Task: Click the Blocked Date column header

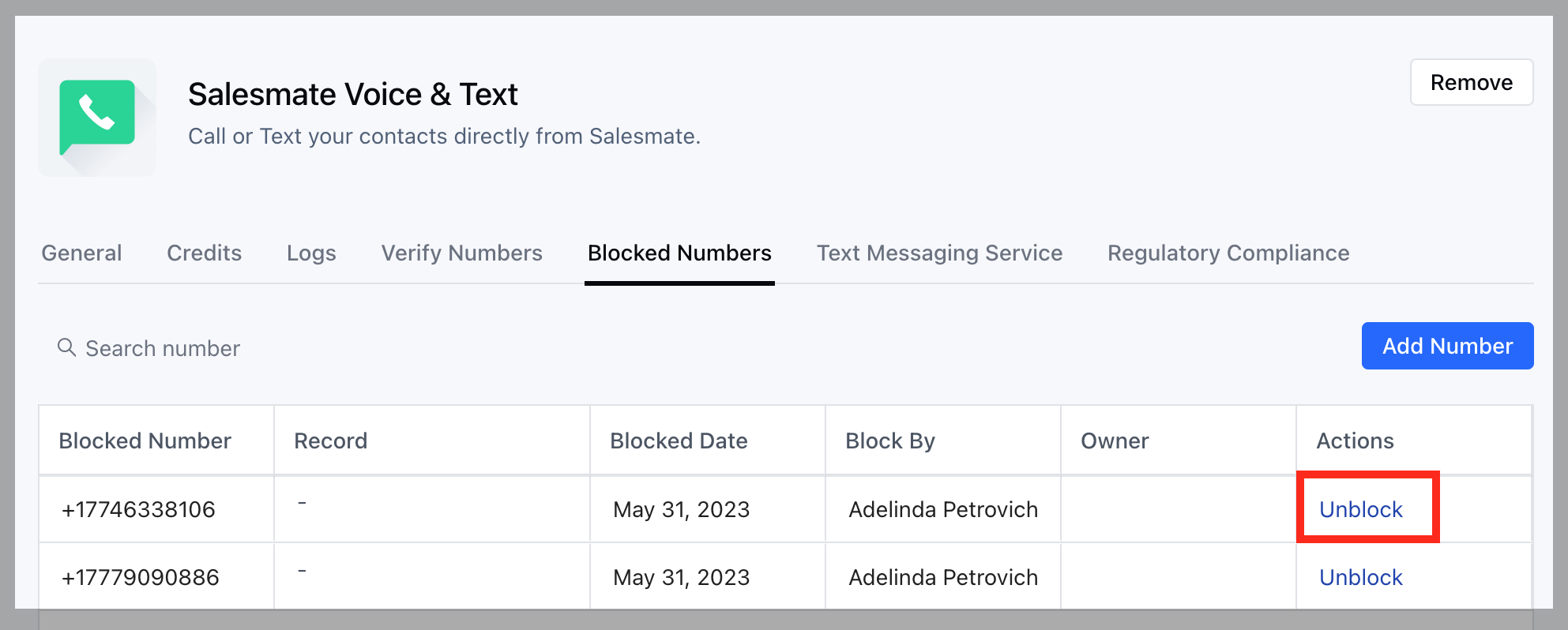Action: coord(679,441)
